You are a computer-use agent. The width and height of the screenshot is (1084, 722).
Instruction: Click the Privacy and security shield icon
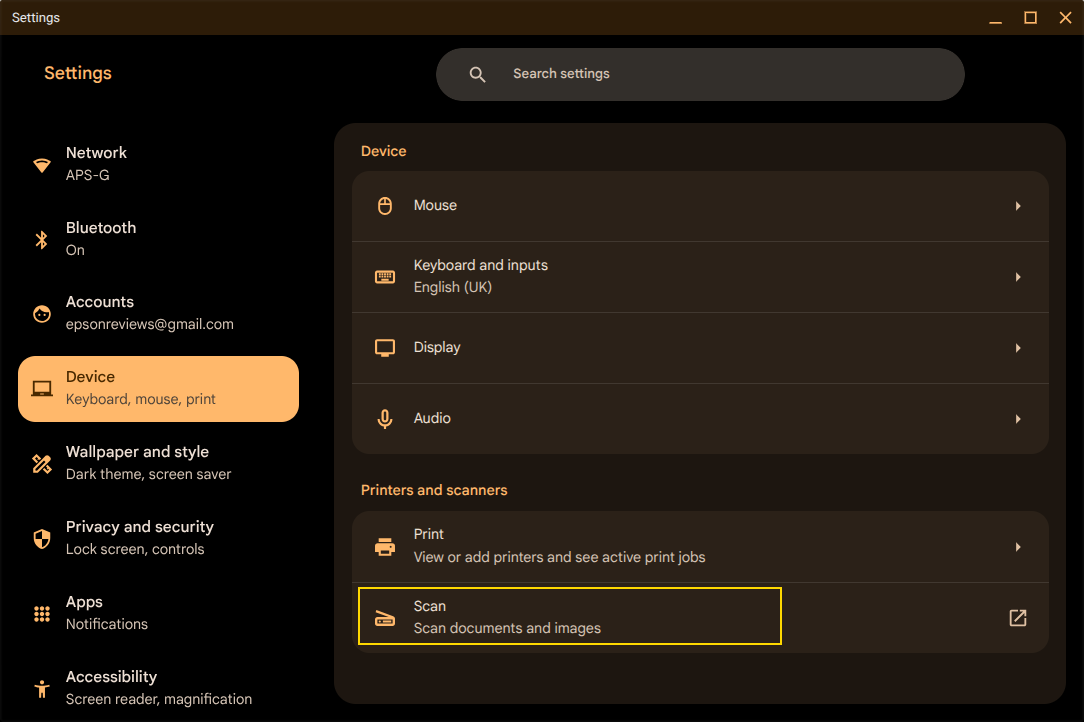[x=41, y=539]
